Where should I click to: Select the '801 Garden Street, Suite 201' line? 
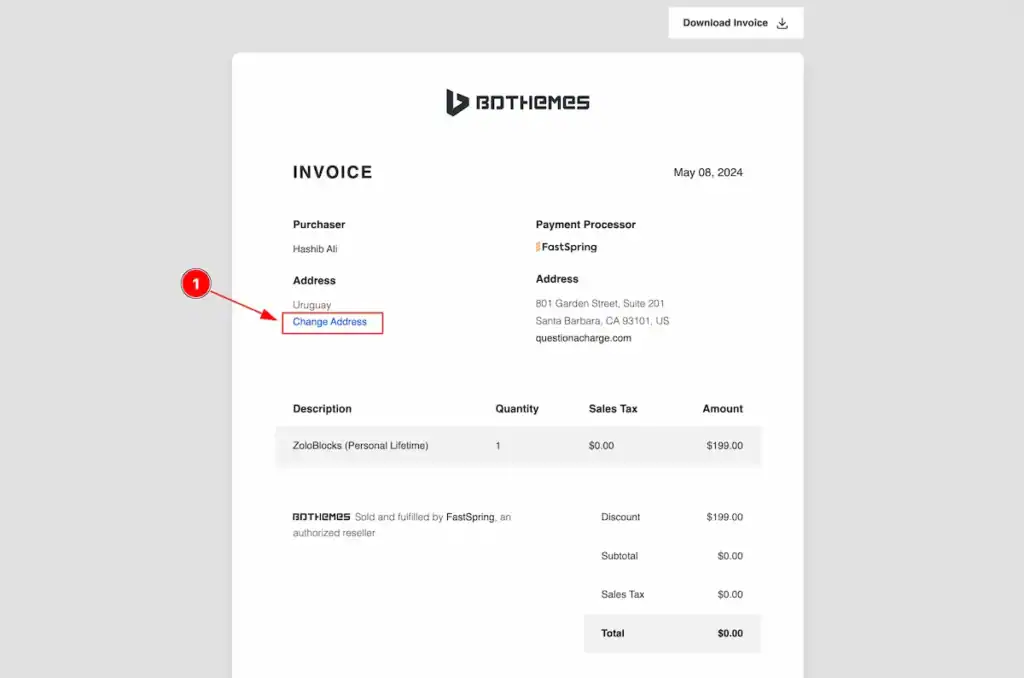click(x=600, y=304)
